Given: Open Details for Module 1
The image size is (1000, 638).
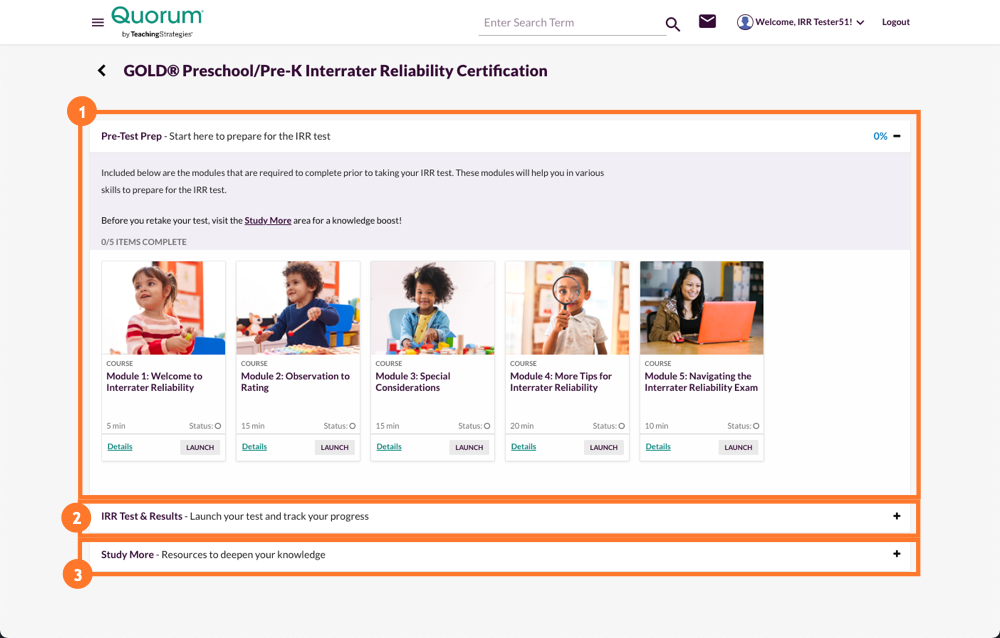Looking at the screenshot, I should tap(119, 446).
